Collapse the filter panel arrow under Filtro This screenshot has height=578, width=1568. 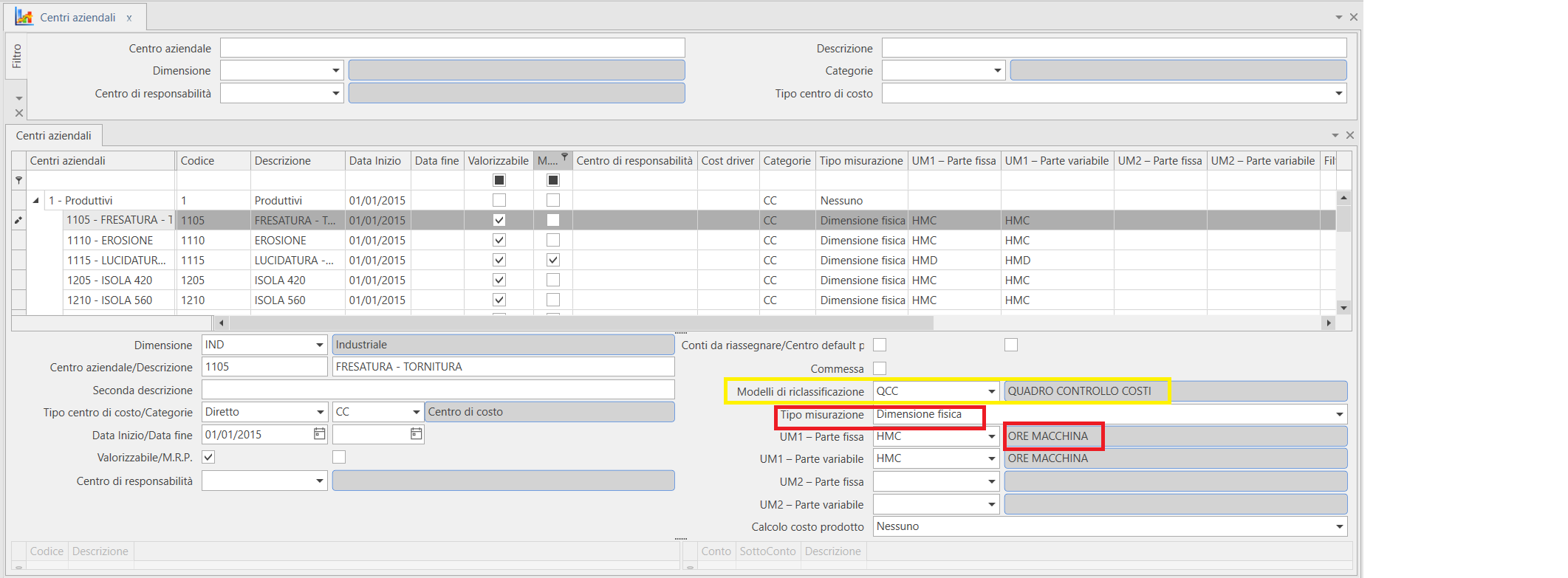[19, 98]
